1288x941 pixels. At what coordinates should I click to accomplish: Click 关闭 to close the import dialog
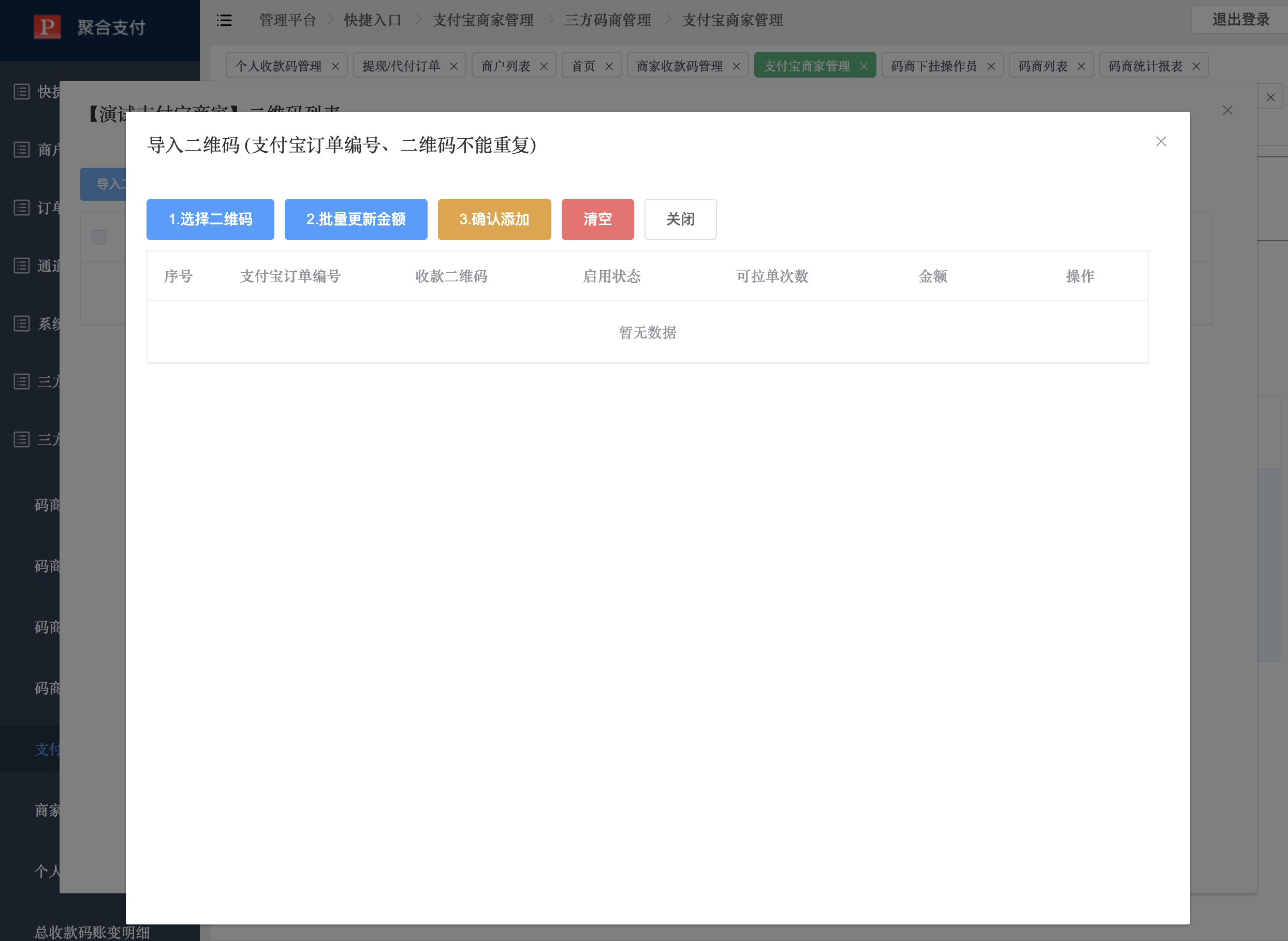(680, 219)
